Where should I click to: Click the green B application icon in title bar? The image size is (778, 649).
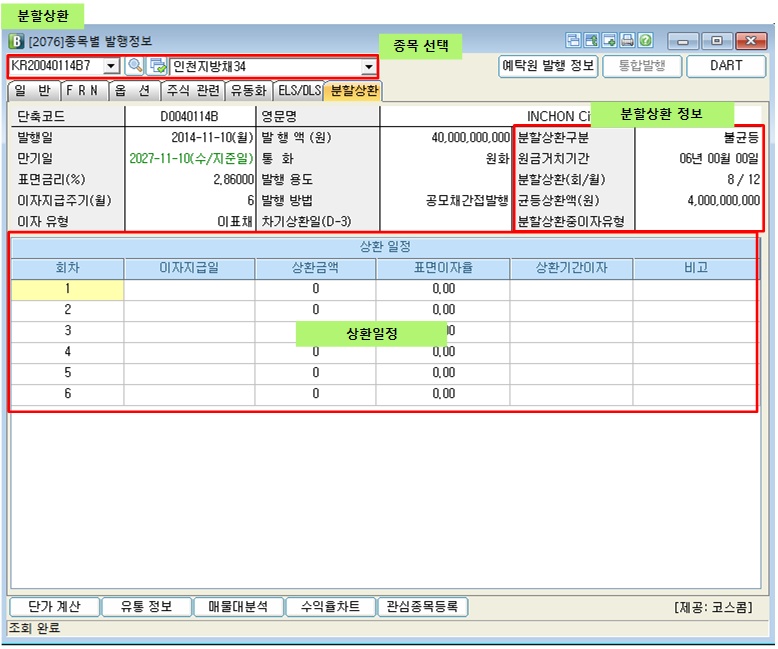17,41
